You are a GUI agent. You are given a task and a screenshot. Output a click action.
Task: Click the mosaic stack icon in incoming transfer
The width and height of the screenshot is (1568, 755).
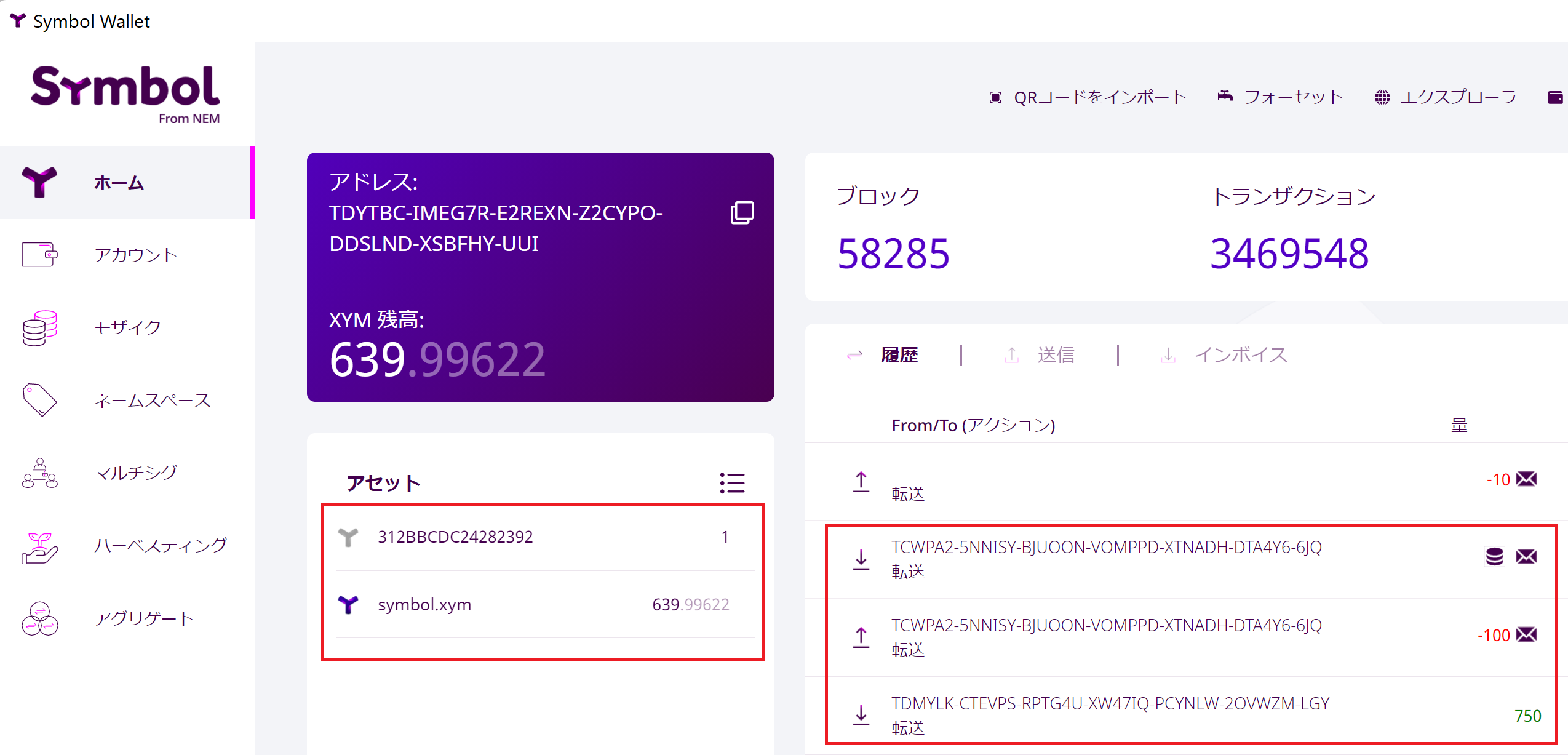[1494, 556]
